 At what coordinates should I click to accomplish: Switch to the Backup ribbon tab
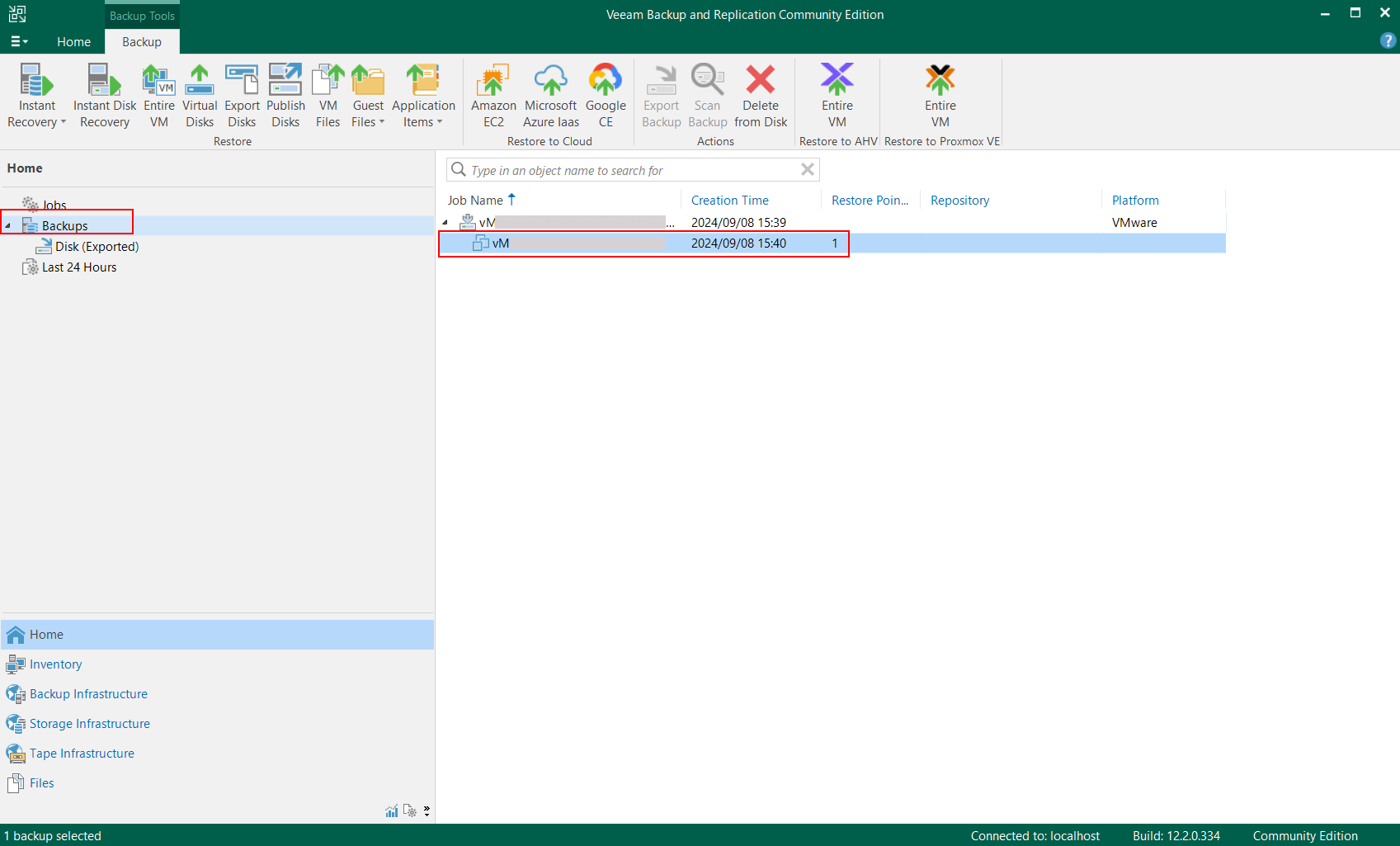[x=142, y=41]
